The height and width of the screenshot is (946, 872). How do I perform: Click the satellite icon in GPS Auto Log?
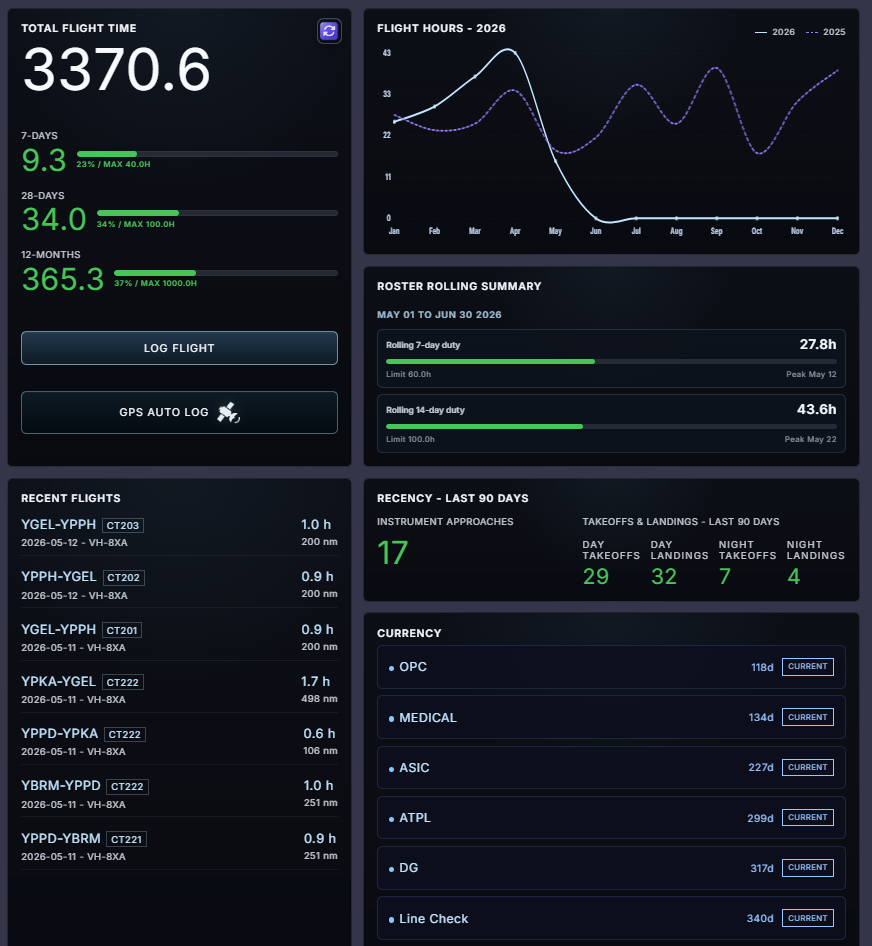pyautogui.click(x=228, y=413)
